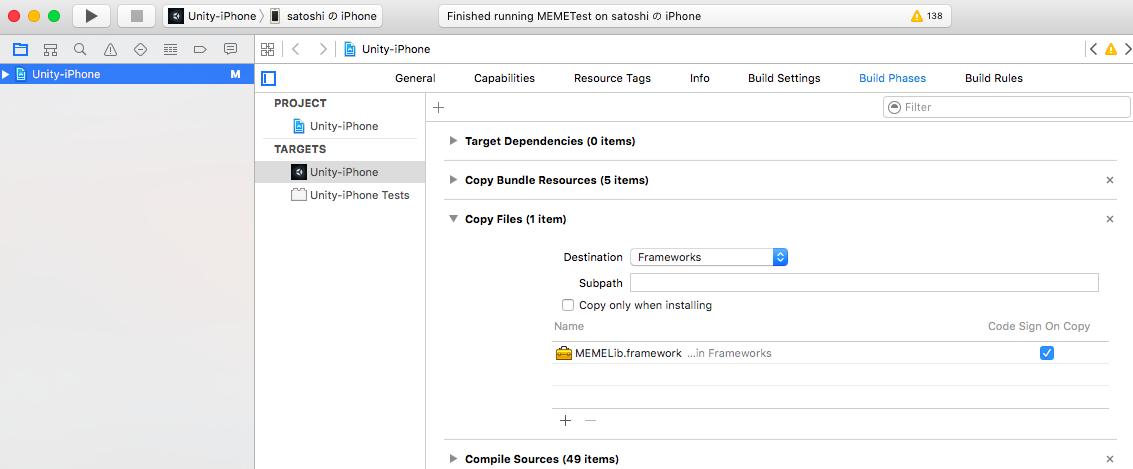Viewport: 1133px width, 469px height.
Task: Open the Issue navigator
Action: coord(111,49)
